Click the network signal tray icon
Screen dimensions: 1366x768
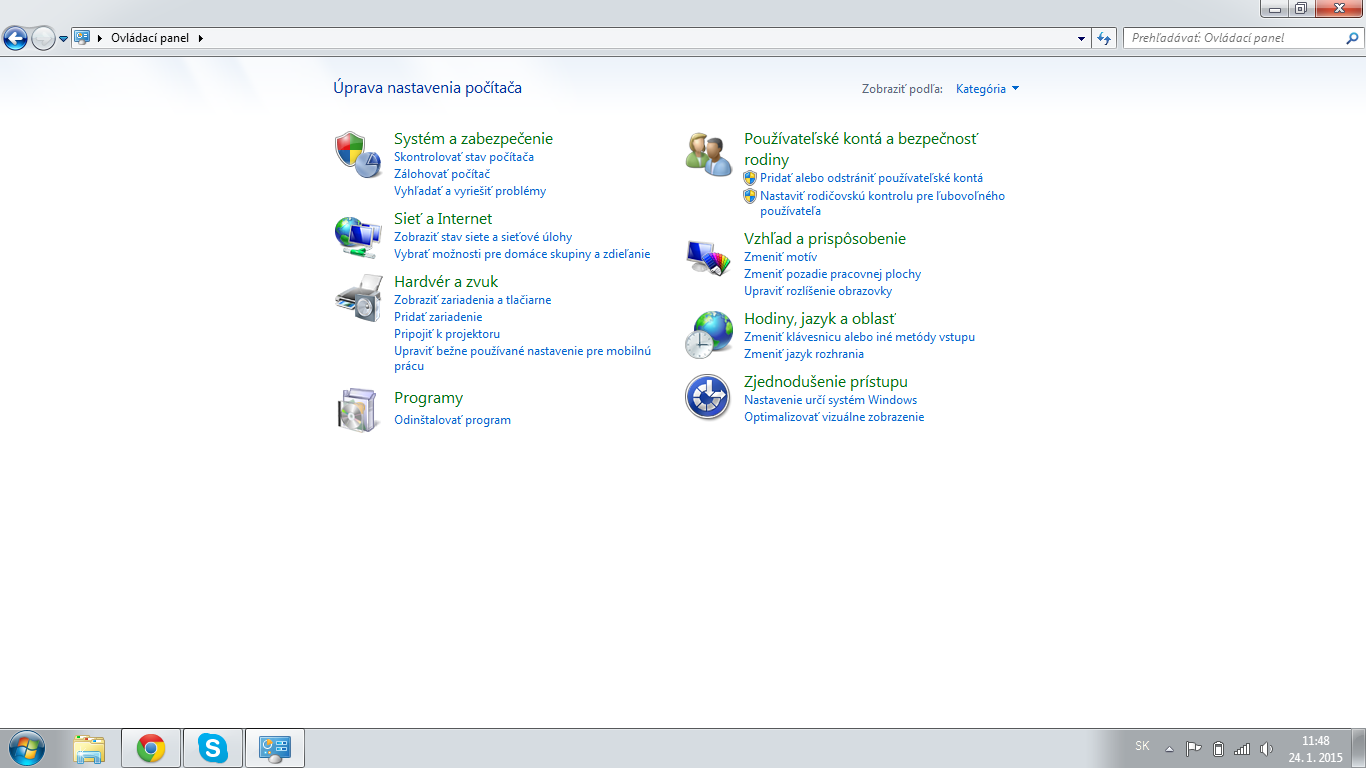tap(1242, 748)
